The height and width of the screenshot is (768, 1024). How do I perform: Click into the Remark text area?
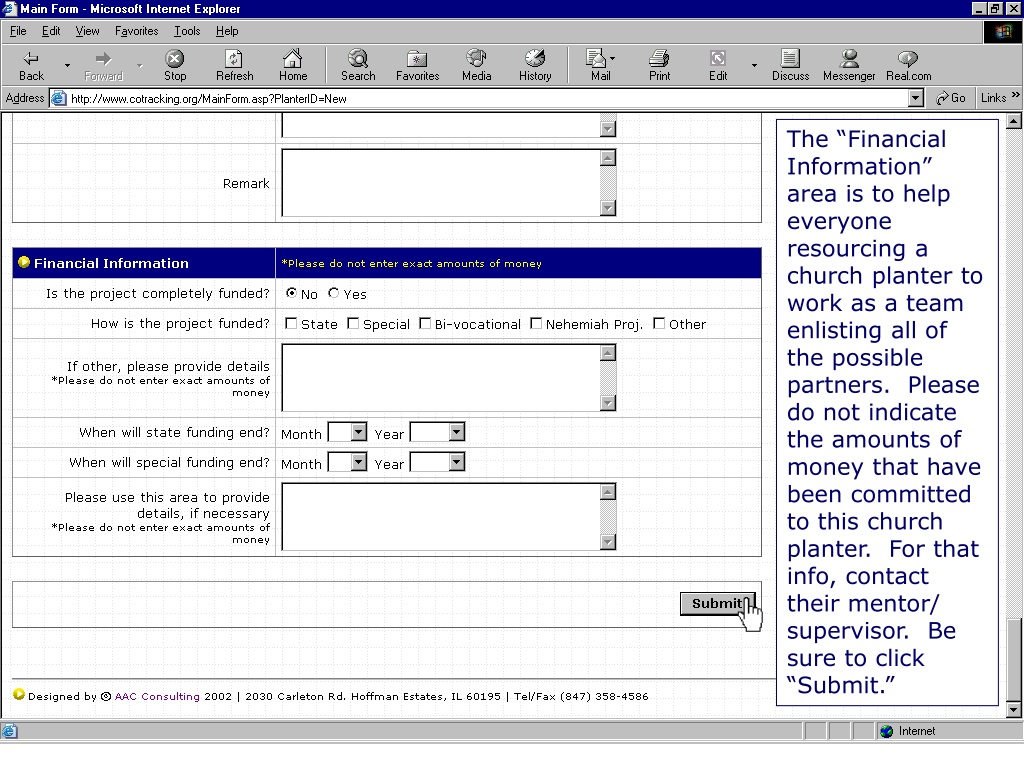(441, 183)
